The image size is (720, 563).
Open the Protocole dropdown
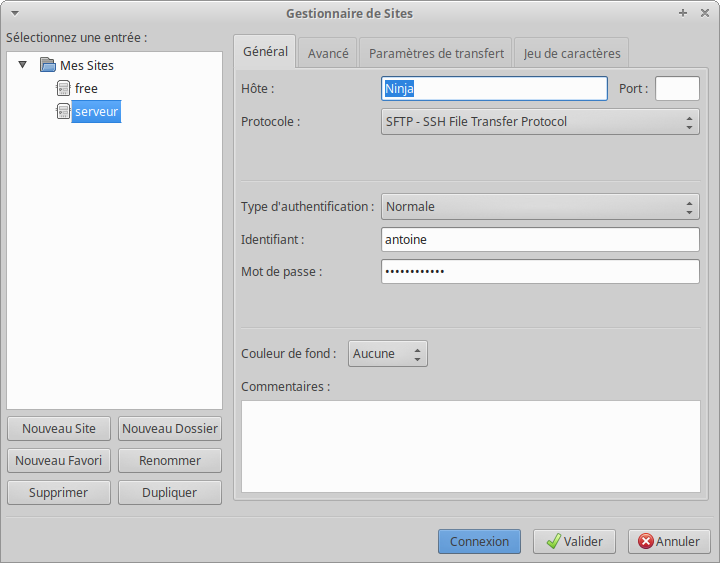coord(540,122)
